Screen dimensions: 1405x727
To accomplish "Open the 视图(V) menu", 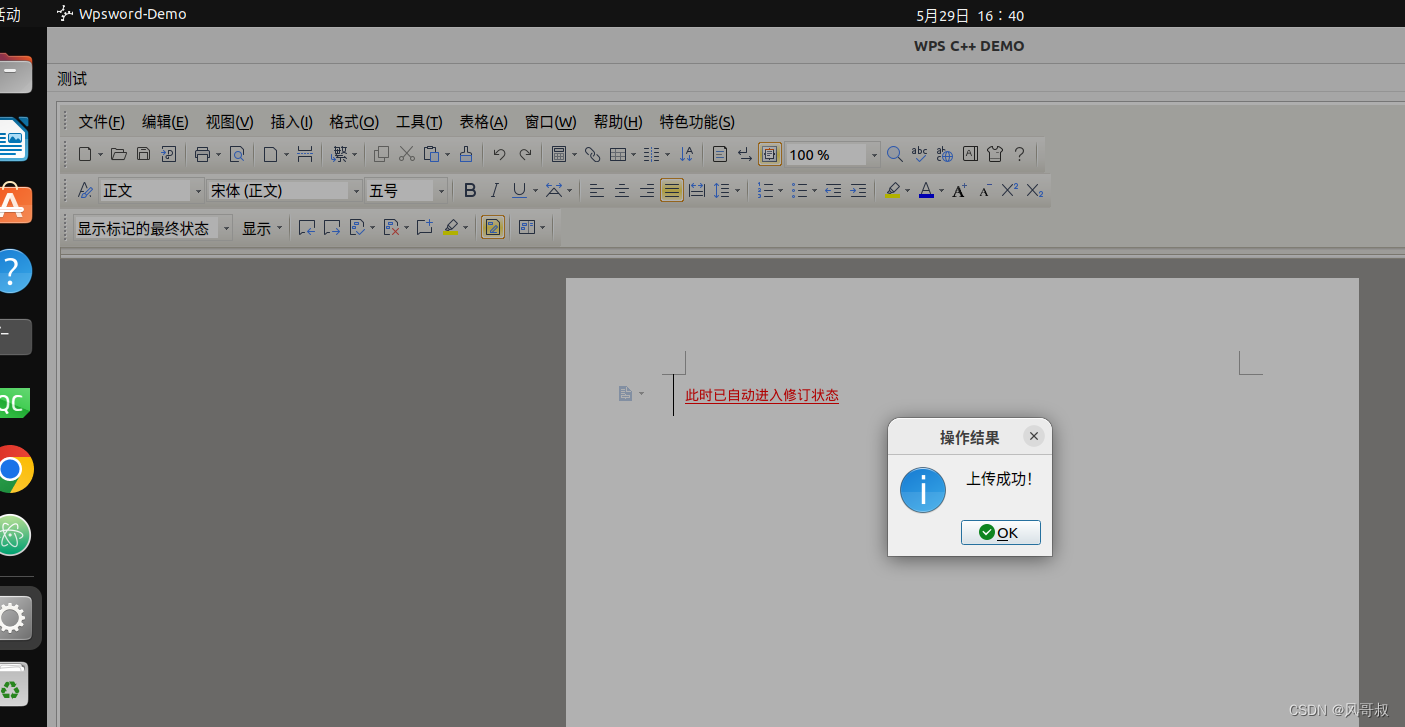I will point(229,122).
